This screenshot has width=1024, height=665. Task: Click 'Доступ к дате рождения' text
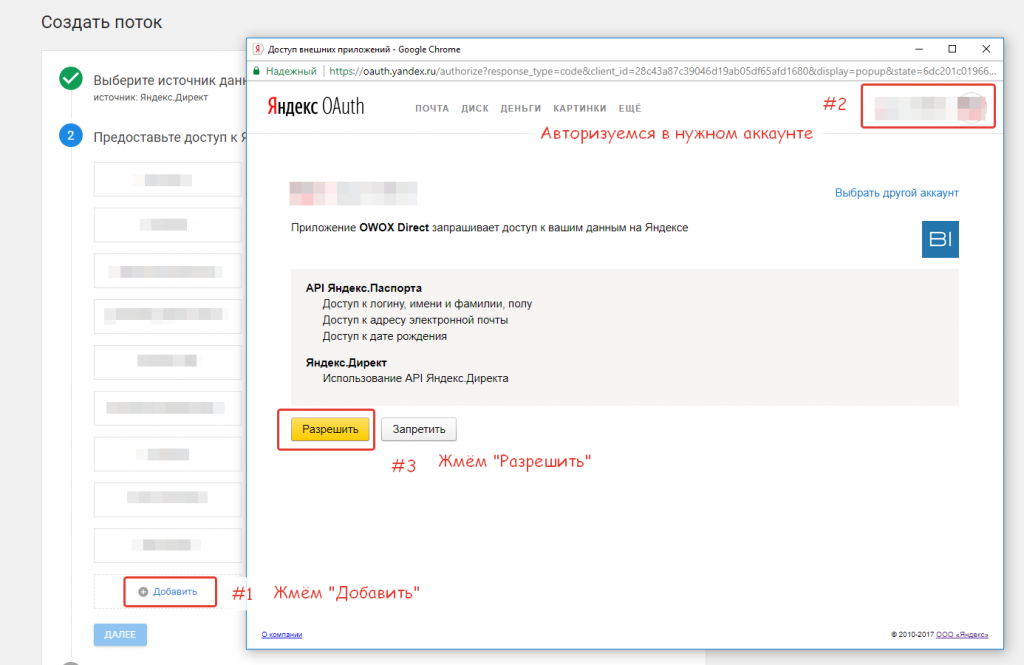coord(385,336)
